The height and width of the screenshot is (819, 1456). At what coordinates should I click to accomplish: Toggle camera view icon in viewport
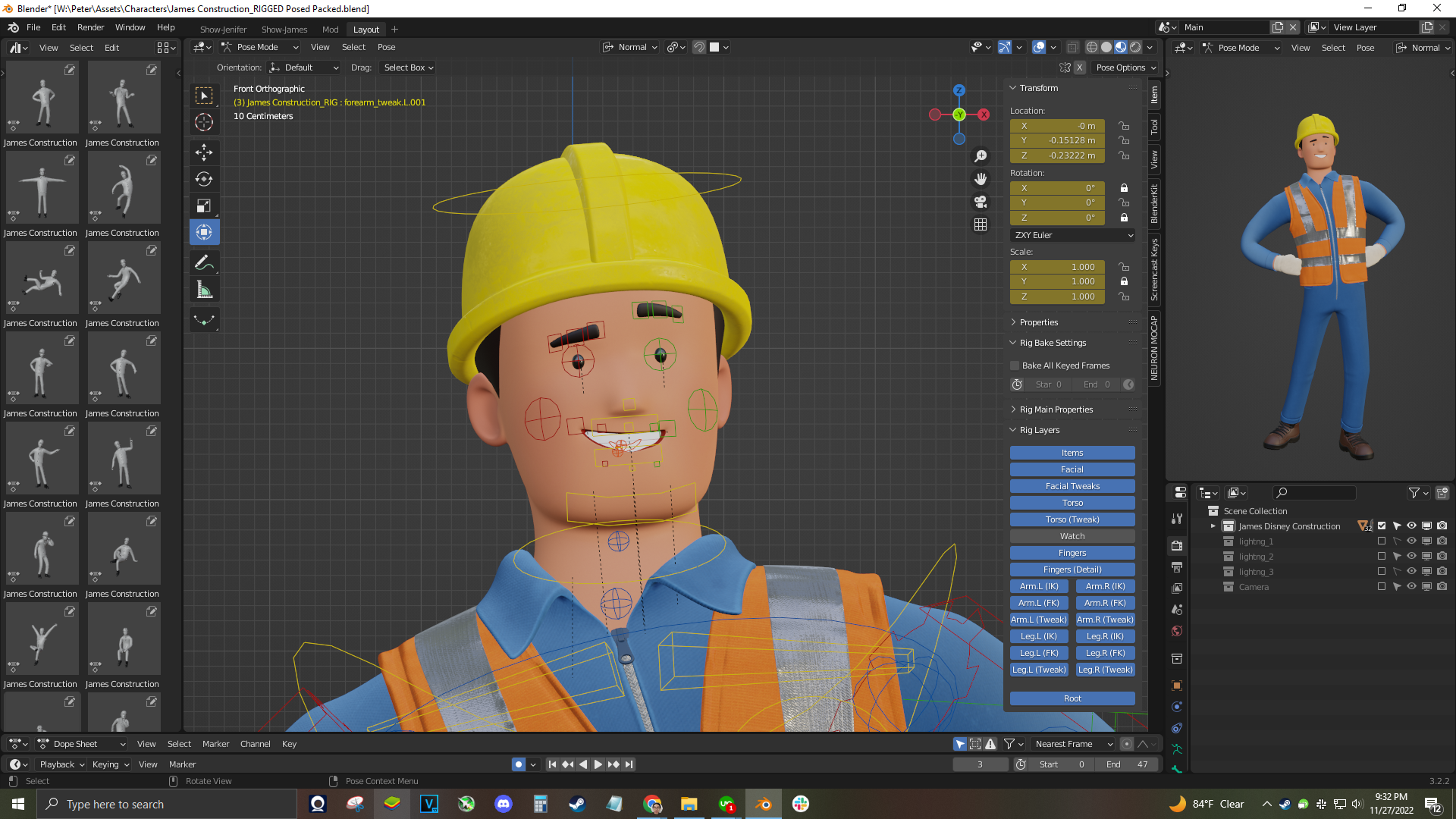click(981, 202)
